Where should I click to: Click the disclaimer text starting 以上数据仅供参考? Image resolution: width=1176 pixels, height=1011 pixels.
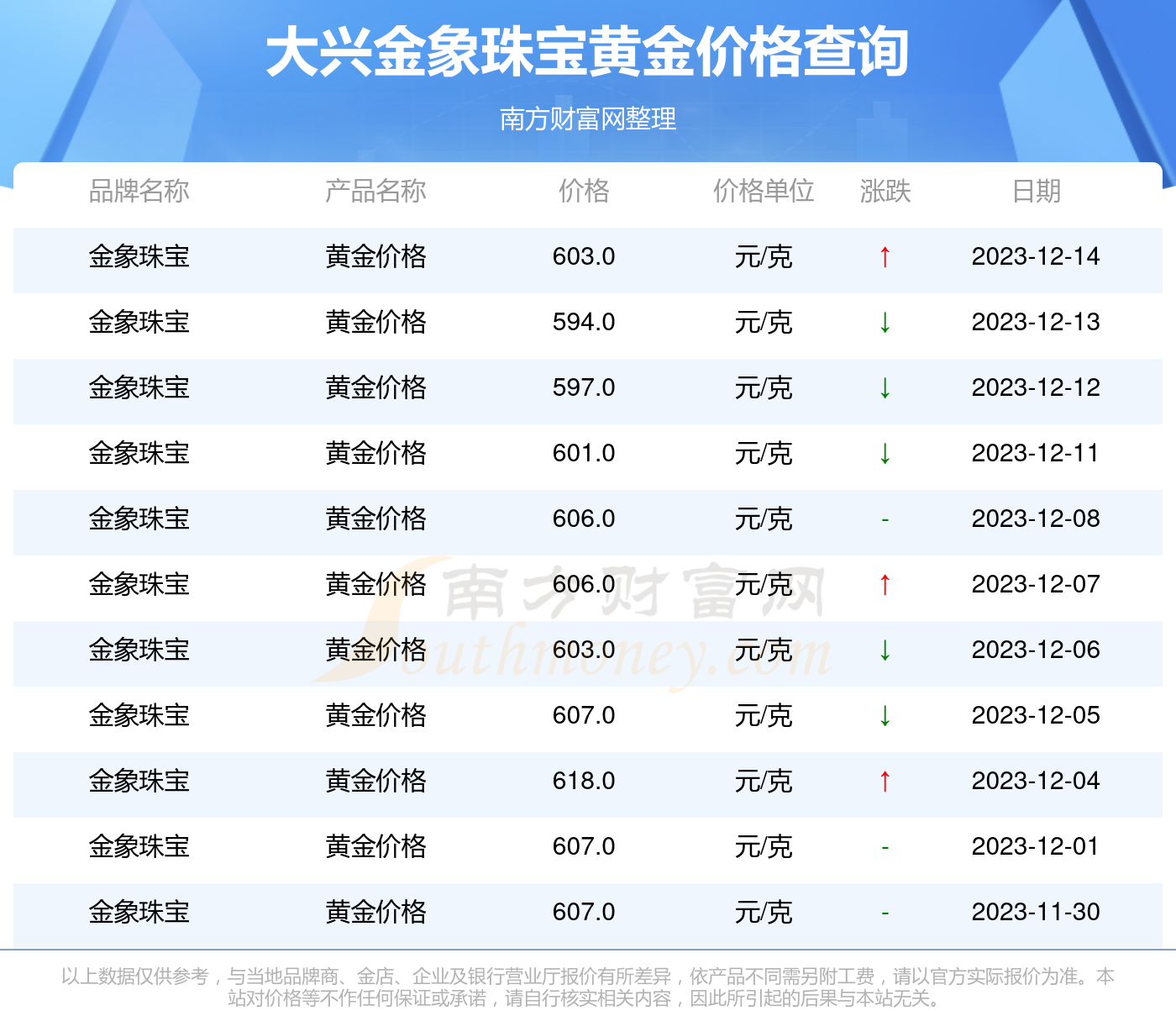tap(587, 987)
